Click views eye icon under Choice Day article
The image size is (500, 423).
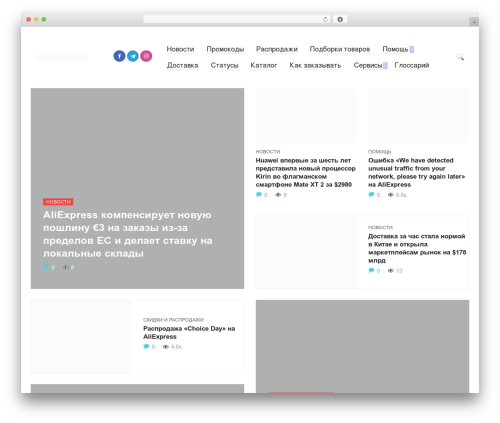166,347
